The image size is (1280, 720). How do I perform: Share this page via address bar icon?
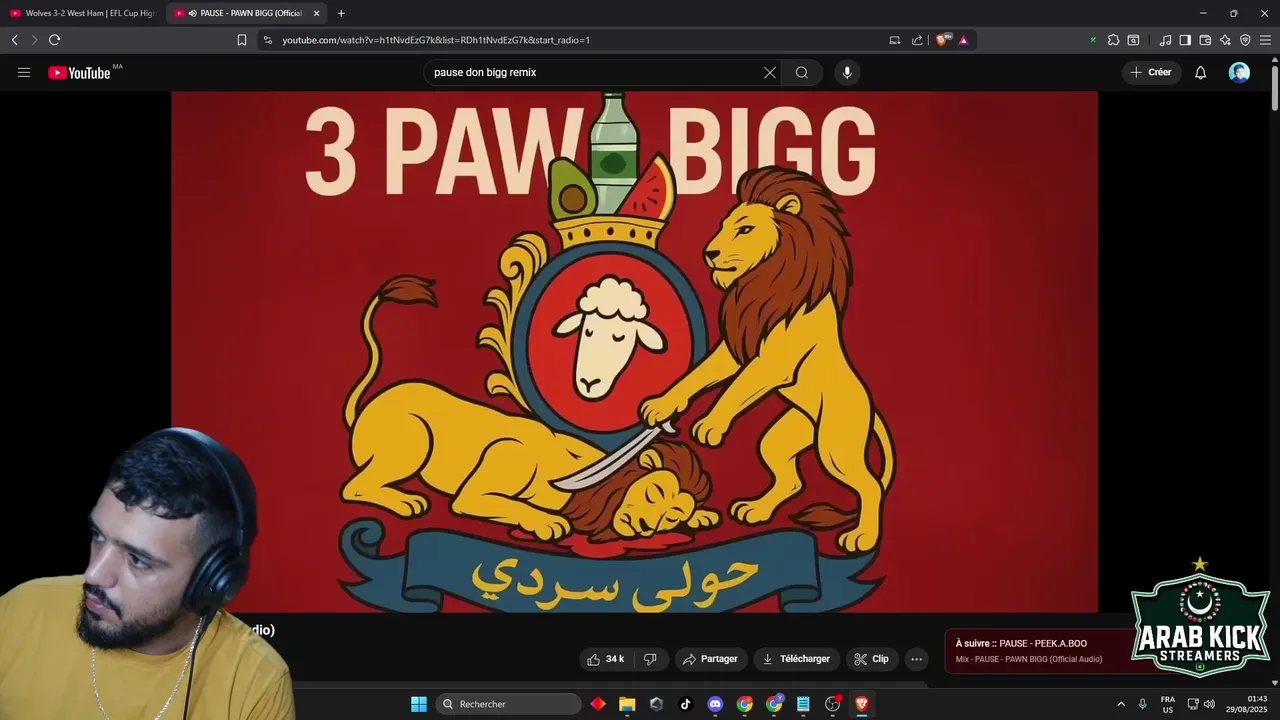point(917,40)
